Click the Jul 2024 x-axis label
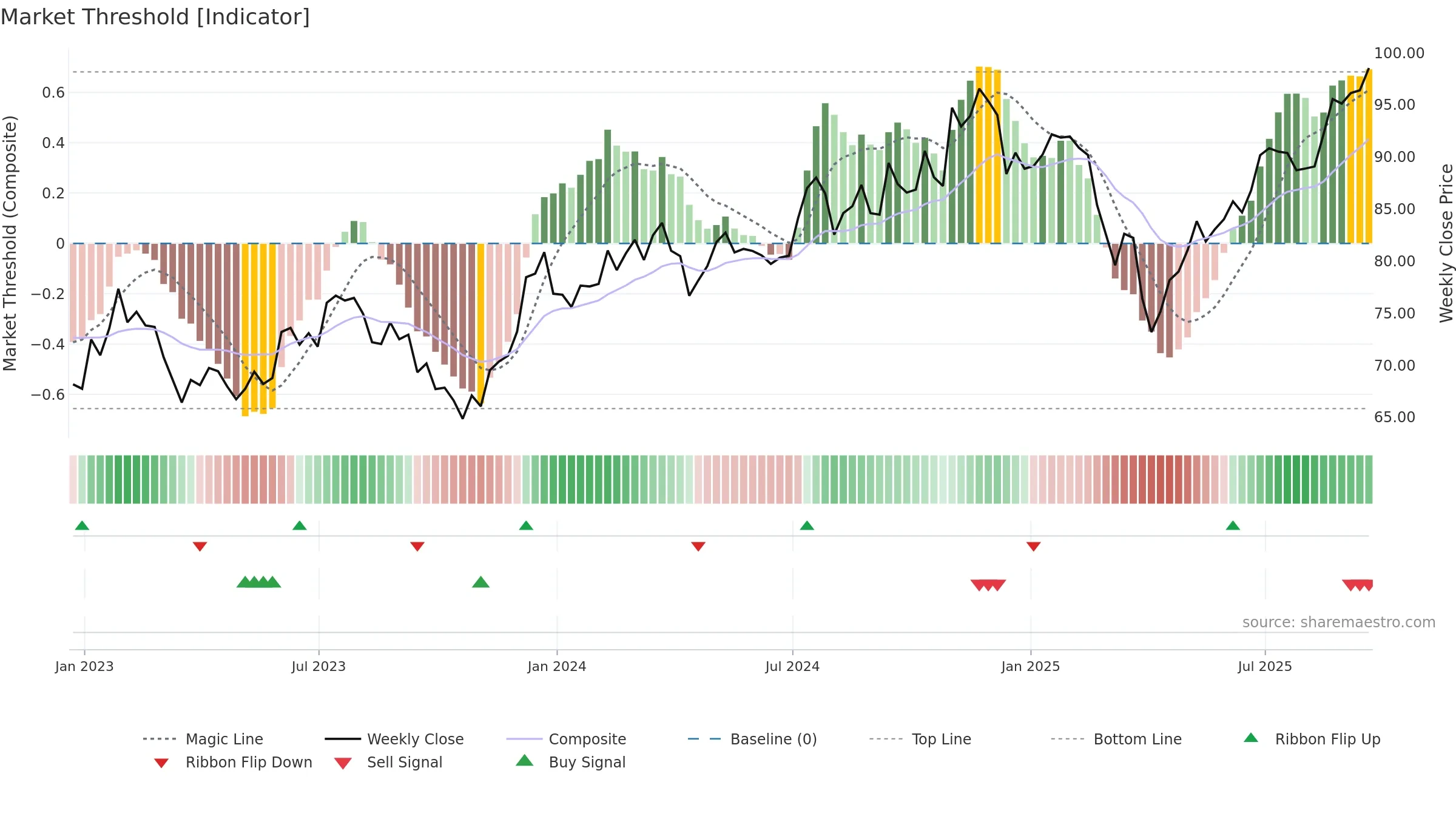 click(792, 666)
